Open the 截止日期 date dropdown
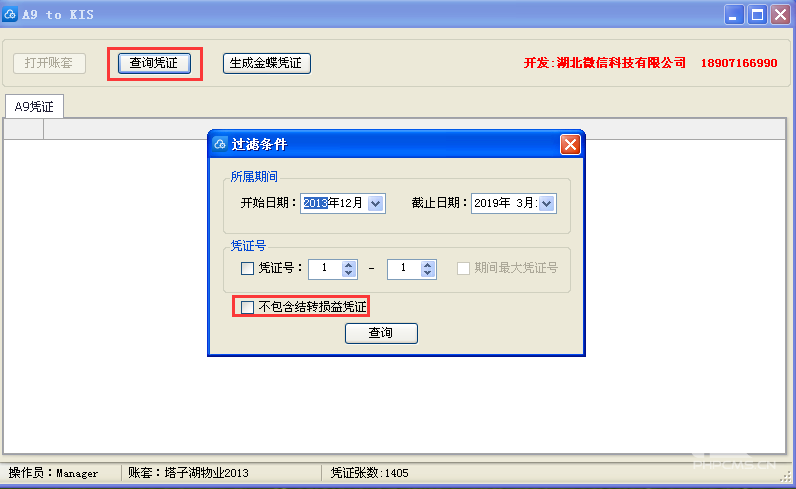 (x=547, y=203)
